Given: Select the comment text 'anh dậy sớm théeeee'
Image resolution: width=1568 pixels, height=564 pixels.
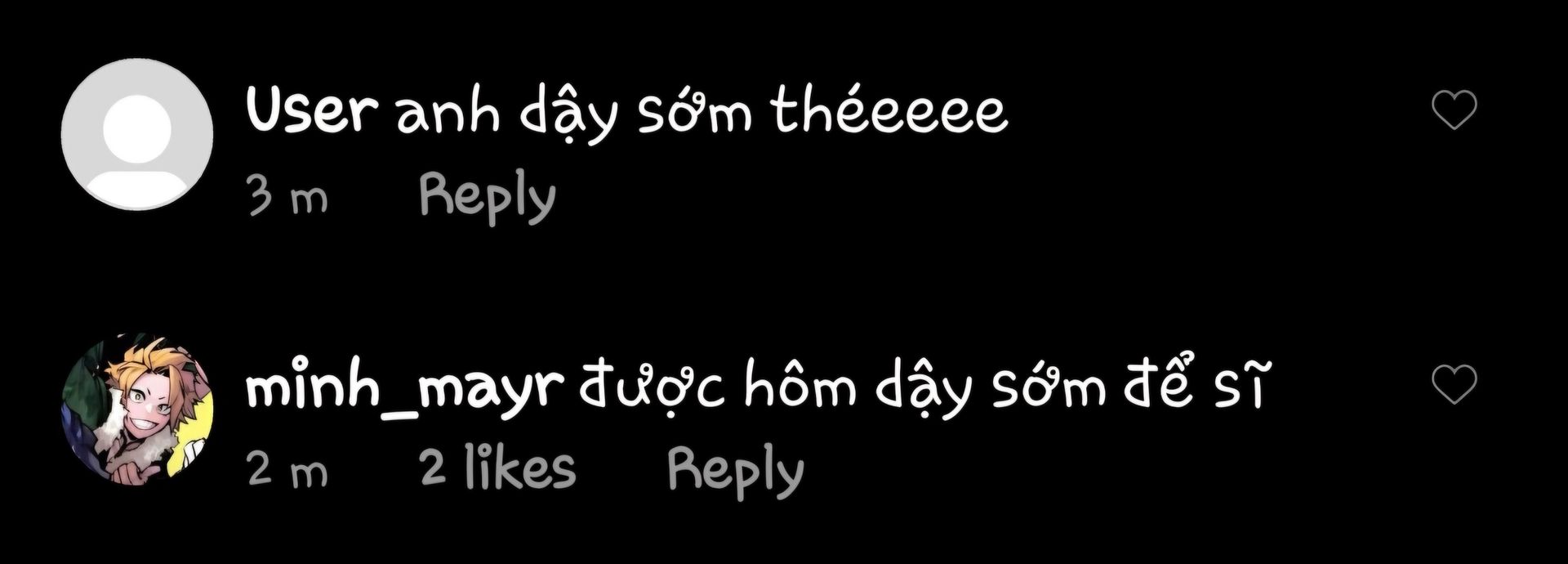Looking at the screenshot, I should (x=702, y=114).
